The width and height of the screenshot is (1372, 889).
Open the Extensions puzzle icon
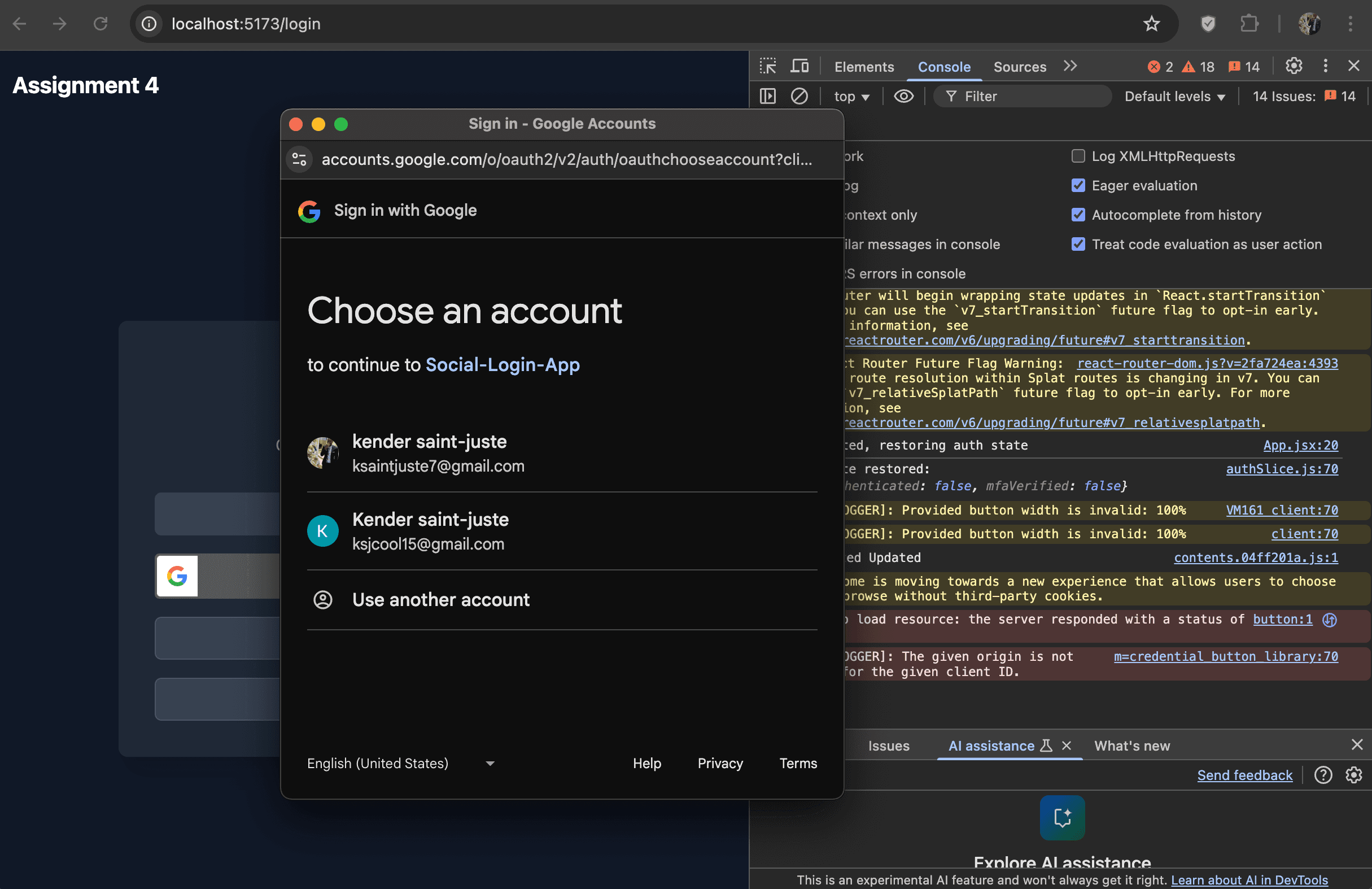[x=1249, y=24]
